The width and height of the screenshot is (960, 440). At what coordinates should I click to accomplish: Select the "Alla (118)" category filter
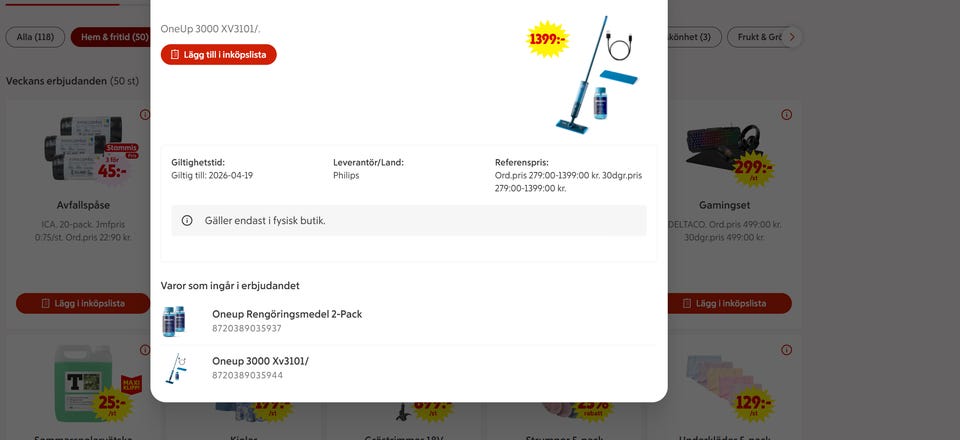[x=35, y=37]
